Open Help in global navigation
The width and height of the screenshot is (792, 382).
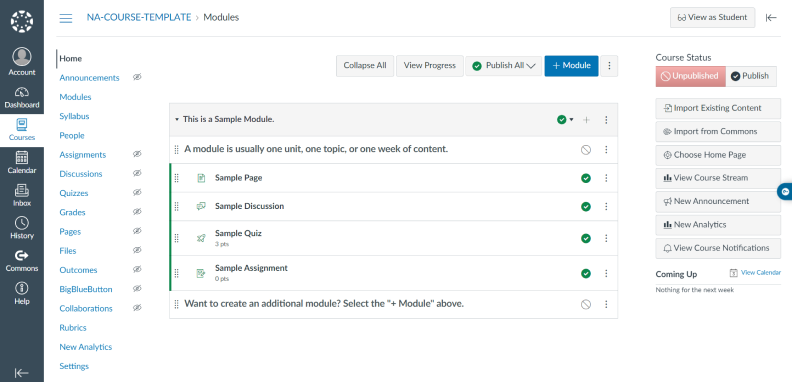pos(22,294)
